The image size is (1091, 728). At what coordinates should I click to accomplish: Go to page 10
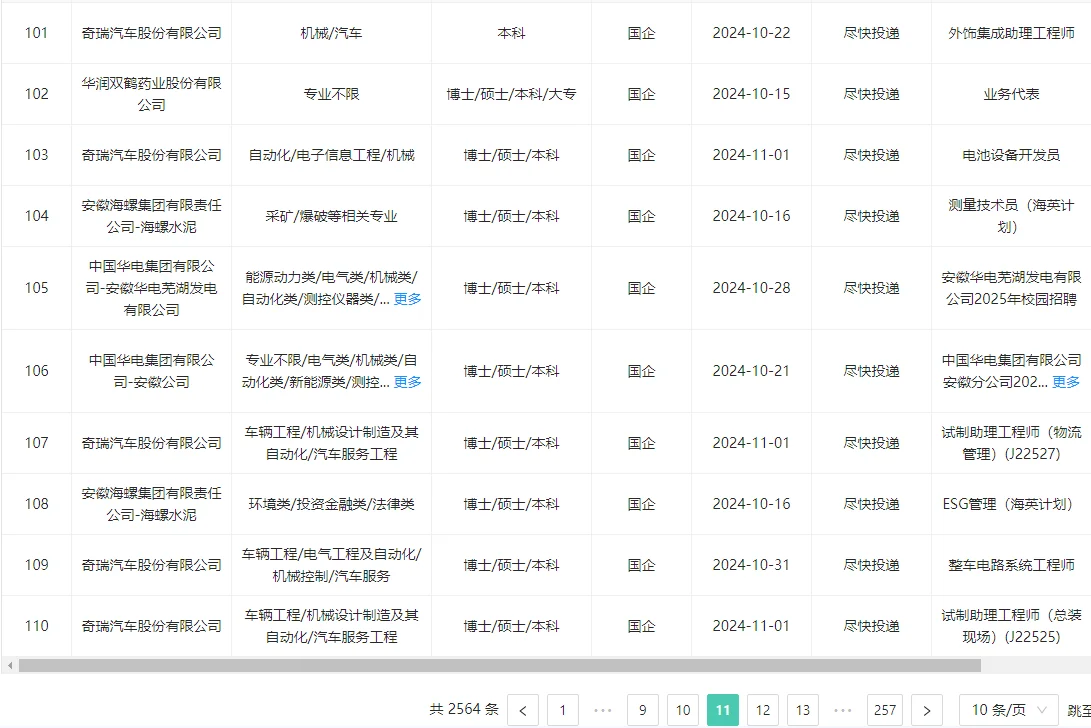pyautogui.click(x=683, y=710)
